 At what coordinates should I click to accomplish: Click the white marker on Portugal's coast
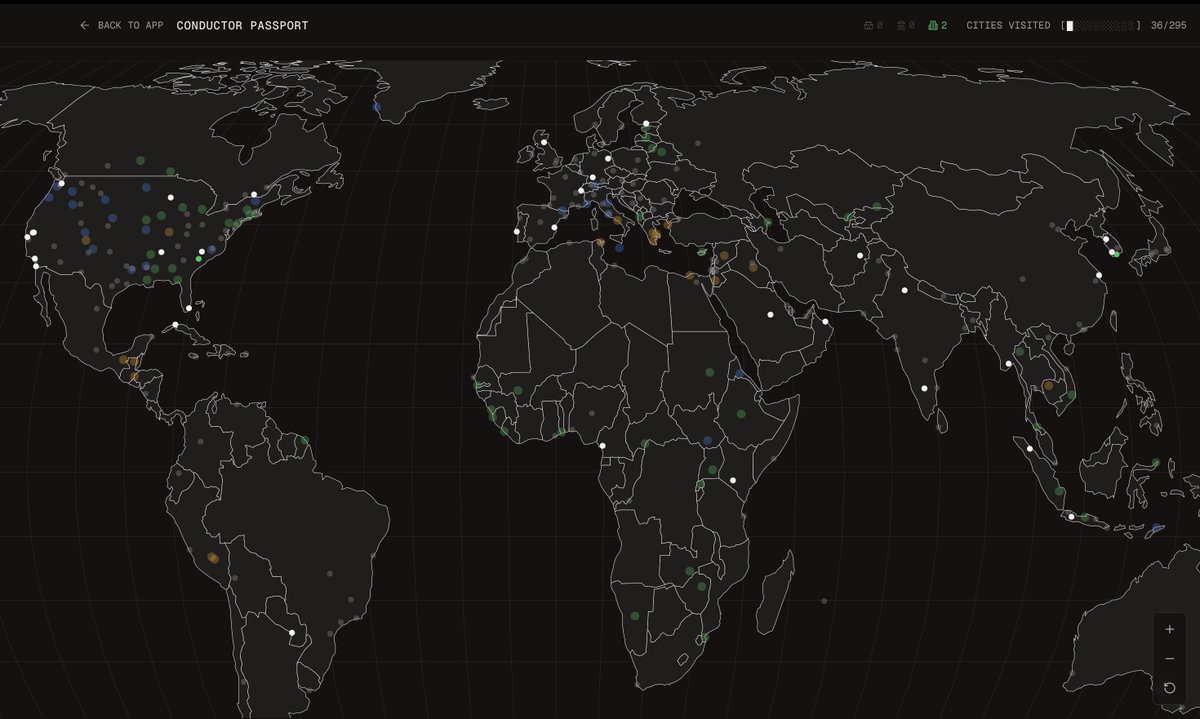click(x=517, y=231)
